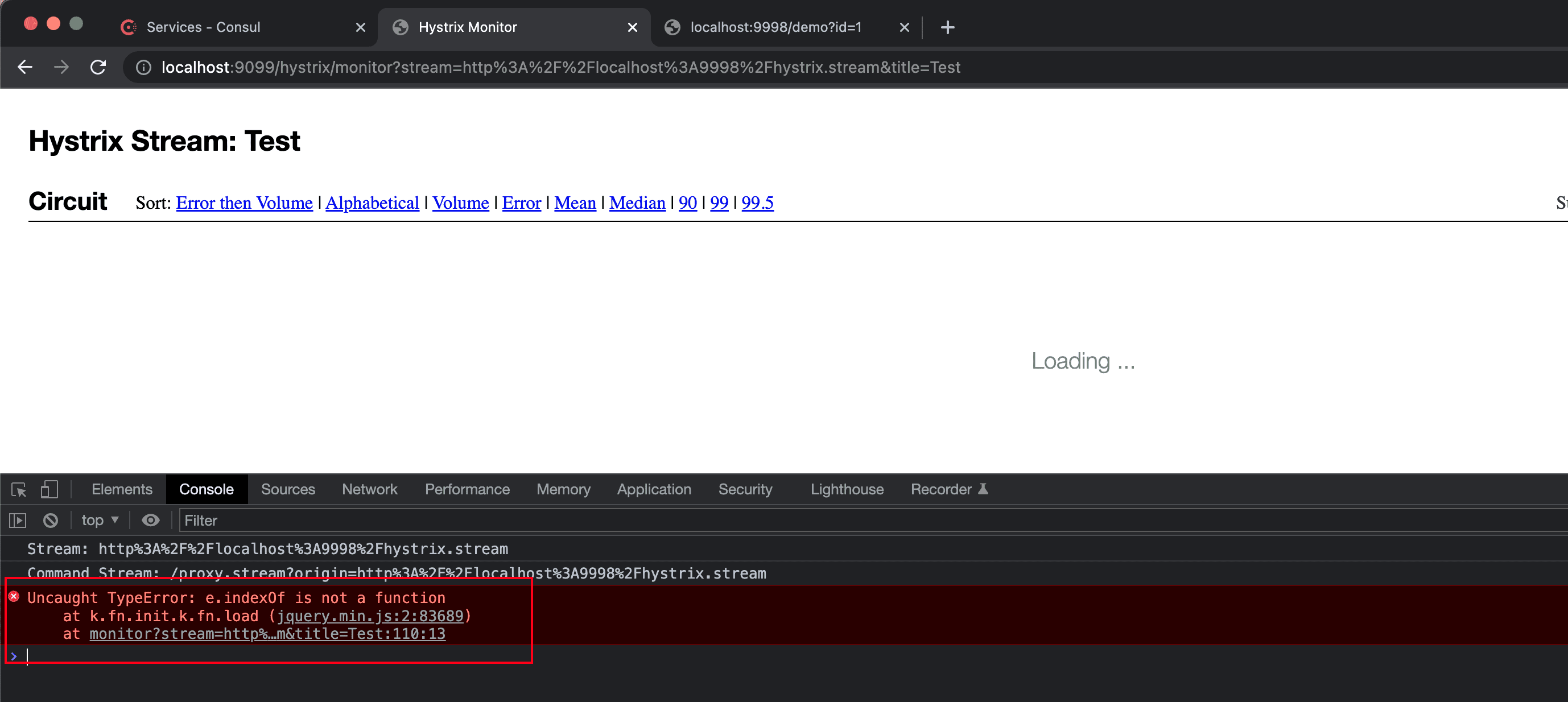Image resolution: width=1568 pixels, height=702 pixels.
Task: Select the 'Stream:' console log line
Action: click(267, 549)
